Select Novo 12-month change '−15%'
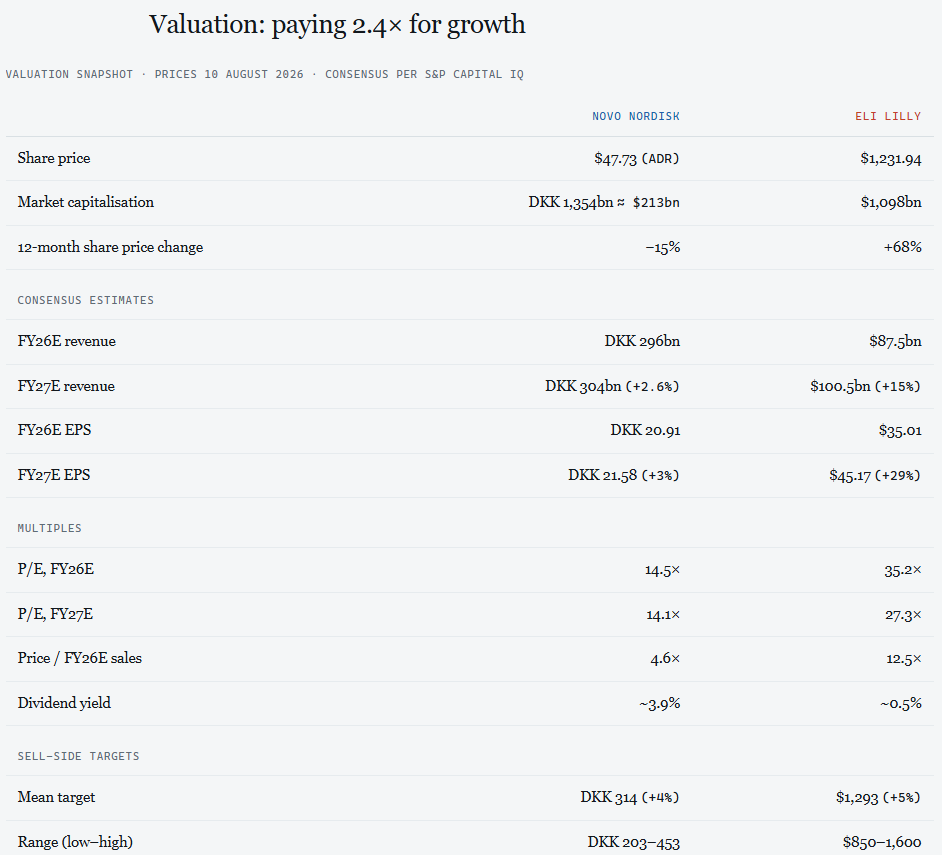Viewport: 942px width, 855px height. point(663,248)
